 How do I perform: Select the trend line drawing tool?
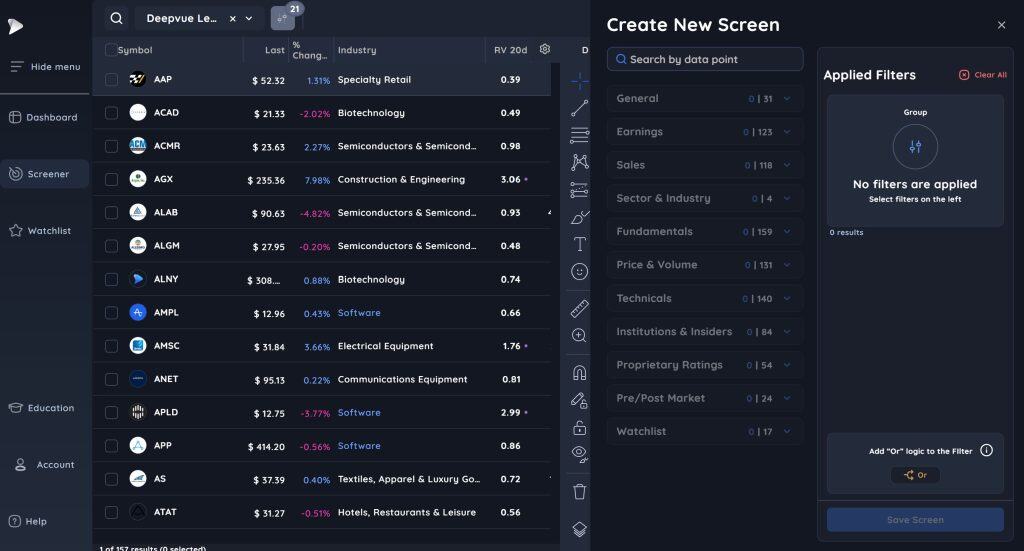[579, 108]
